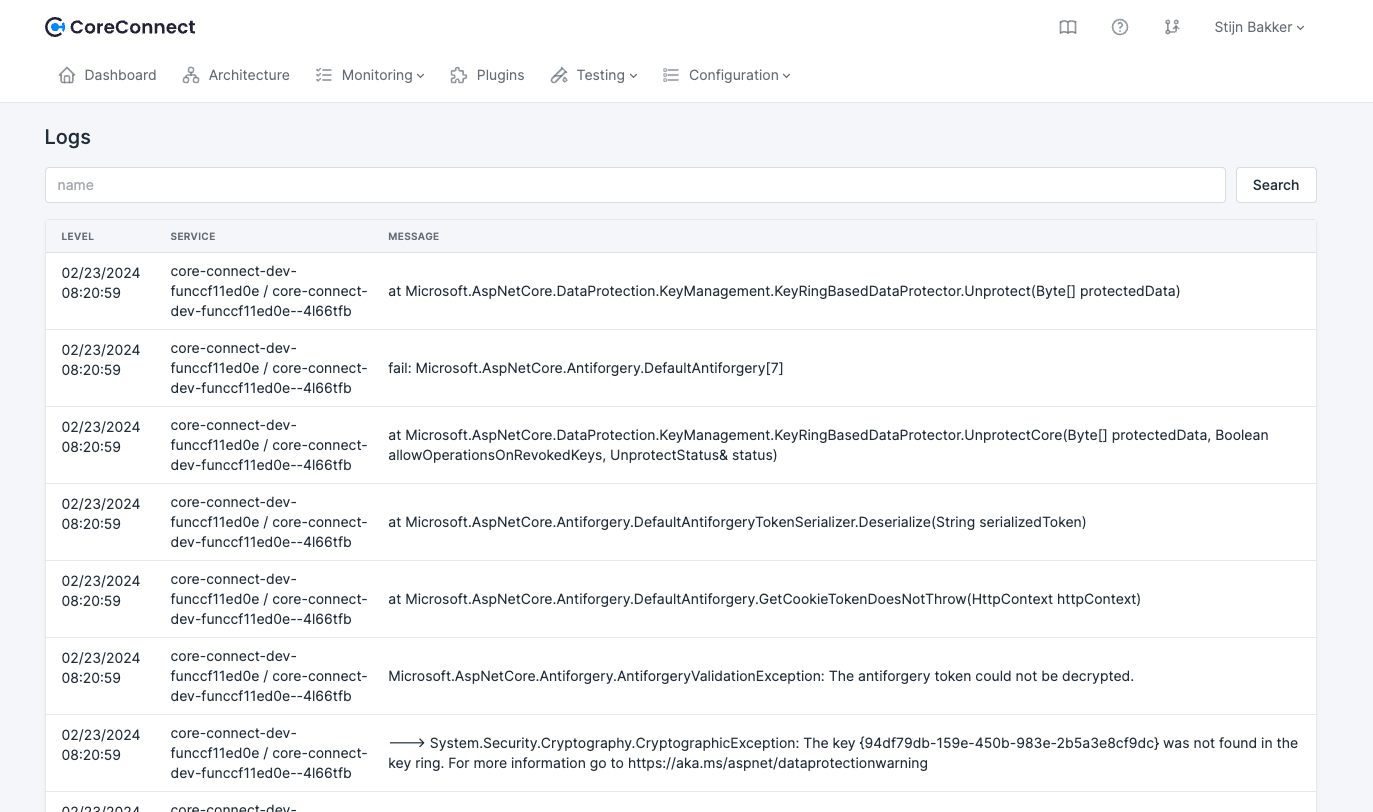Open the Plugins page
This screenshot has width=1373, height=812.
click(x=500, y=75)
